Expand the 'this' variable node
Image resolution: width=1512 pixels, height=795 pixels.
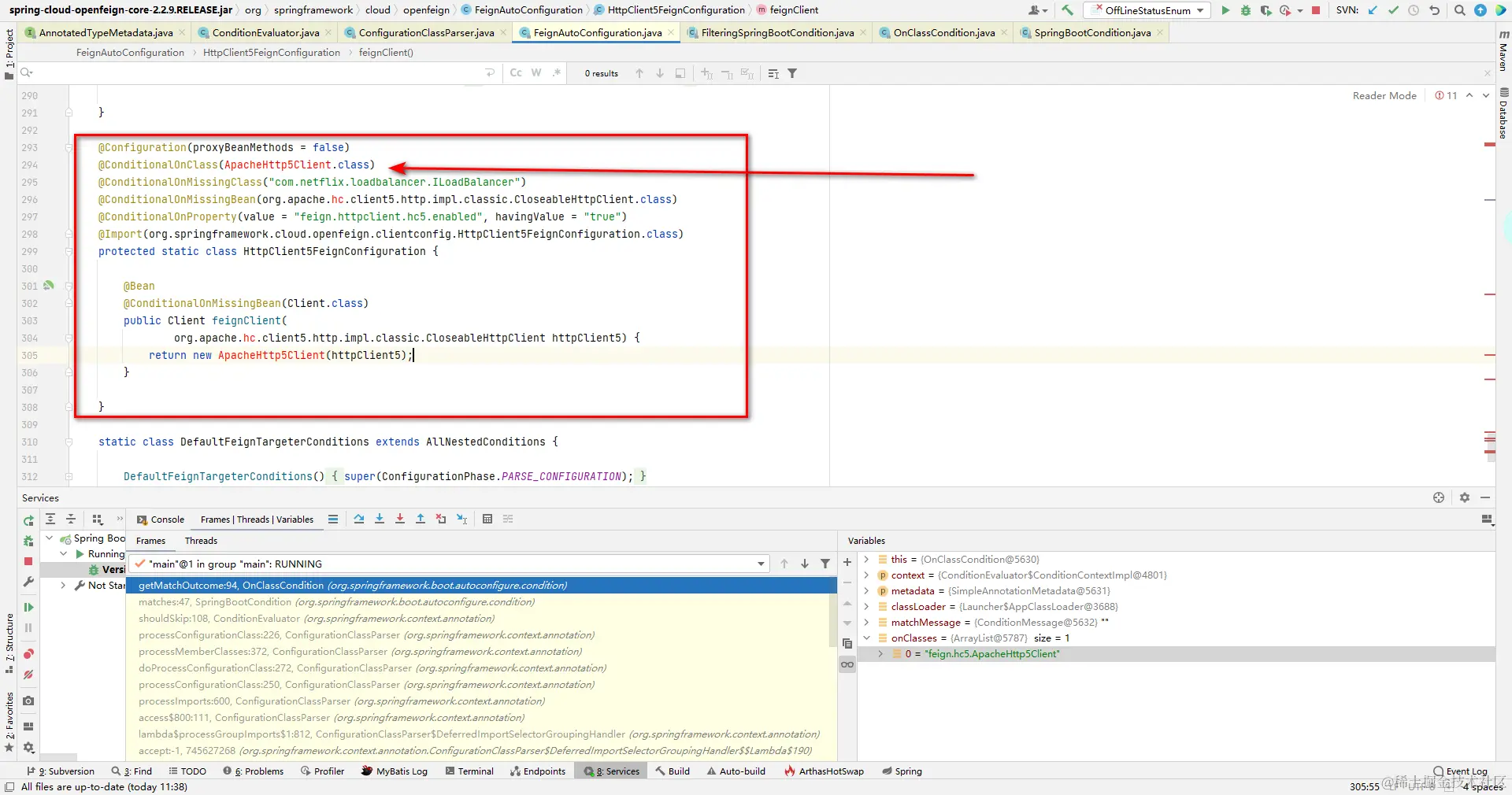tap(866, 560)
